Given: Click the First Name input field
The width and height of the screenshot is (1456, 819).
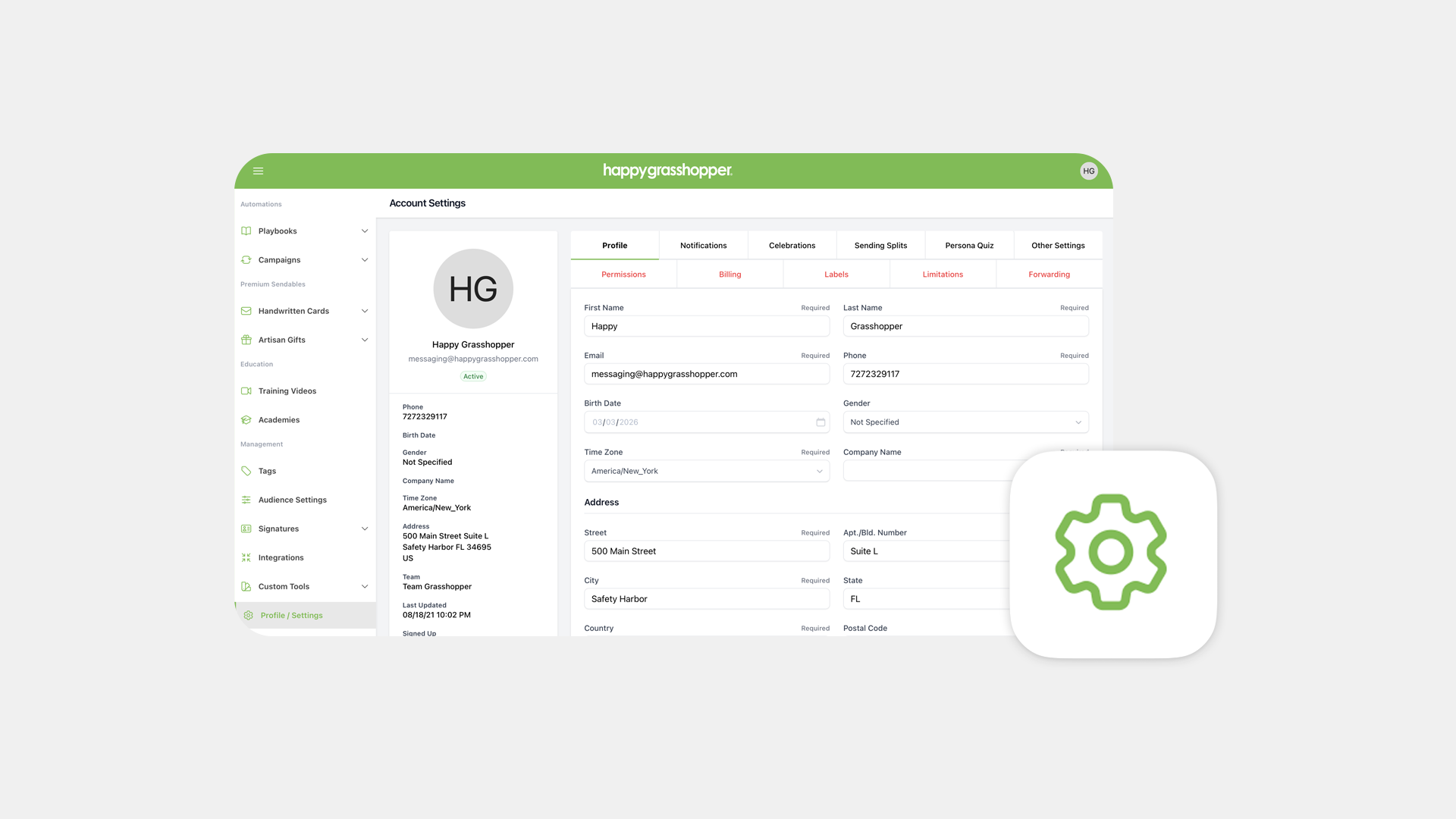Looking at the screenshot, I should pos(706,326).
